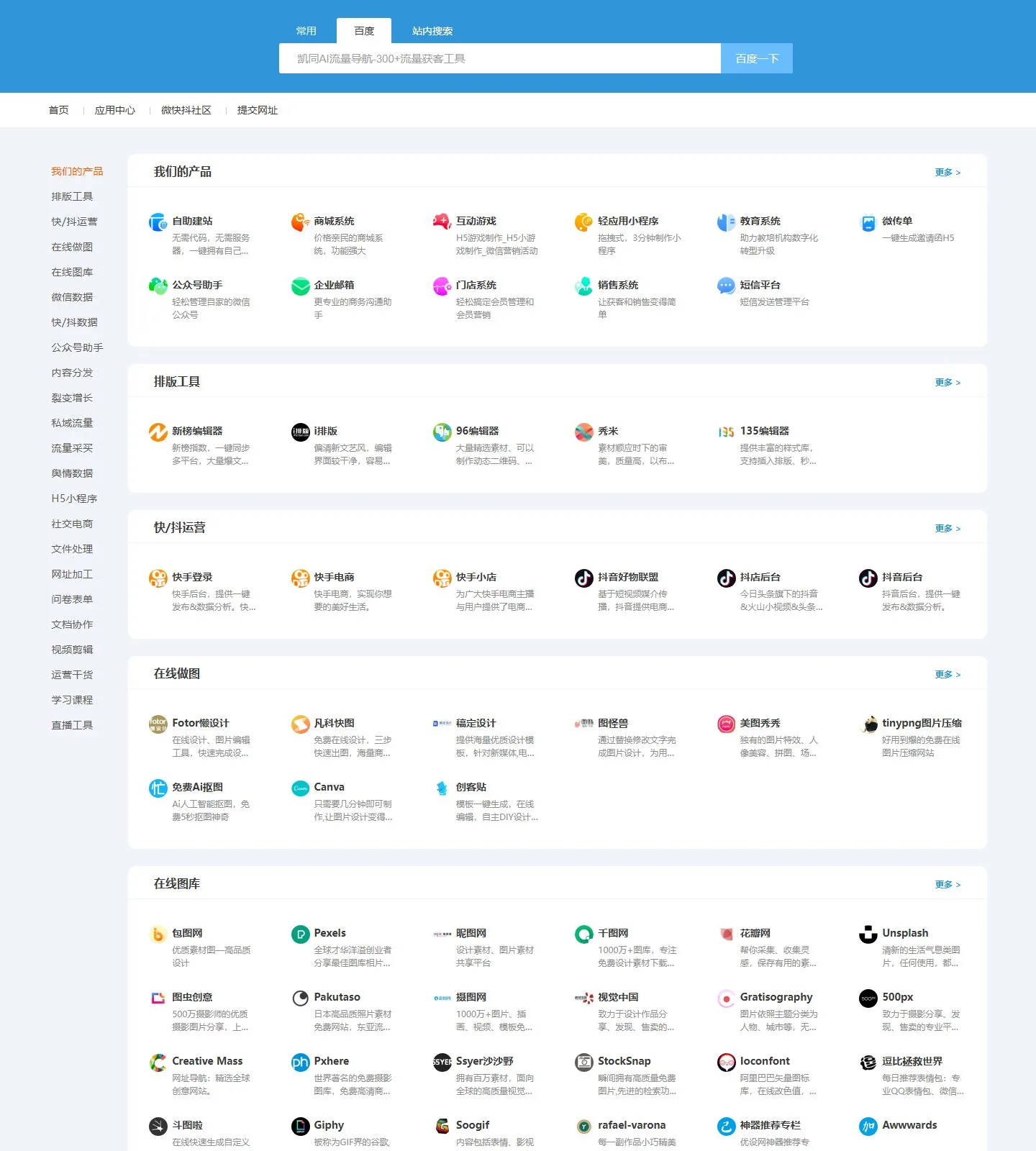The height and width of the screenshot is (1151, 1036).
Task: Open the 教育系统 icon
Action: 726,222
